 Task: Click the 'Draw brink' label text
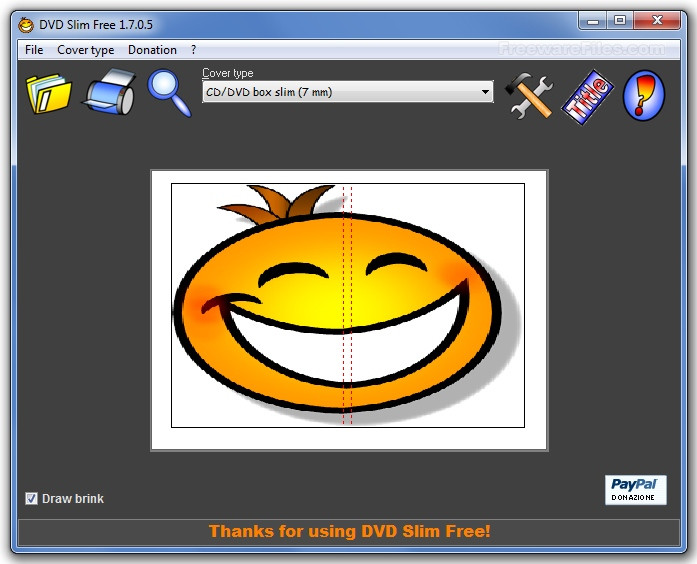pos(73,499)
